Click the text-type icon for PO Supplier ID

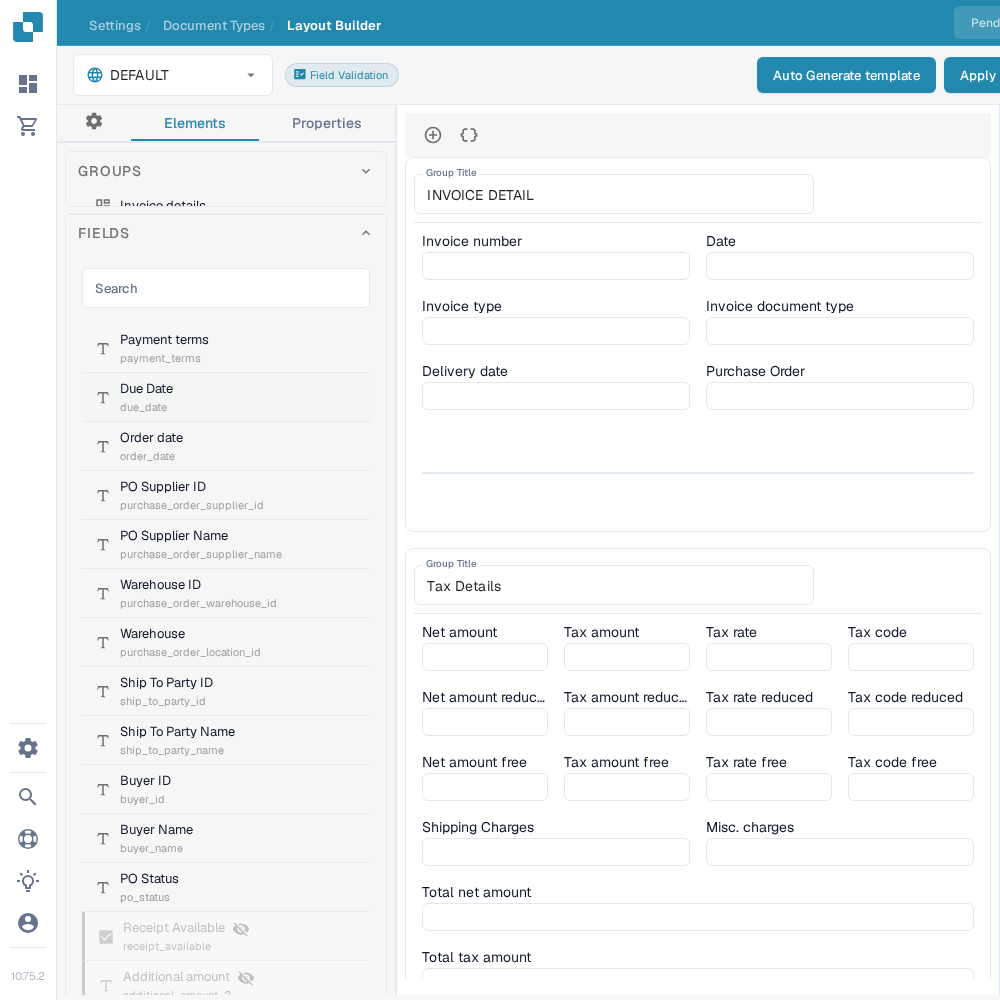tap(103, 496)
